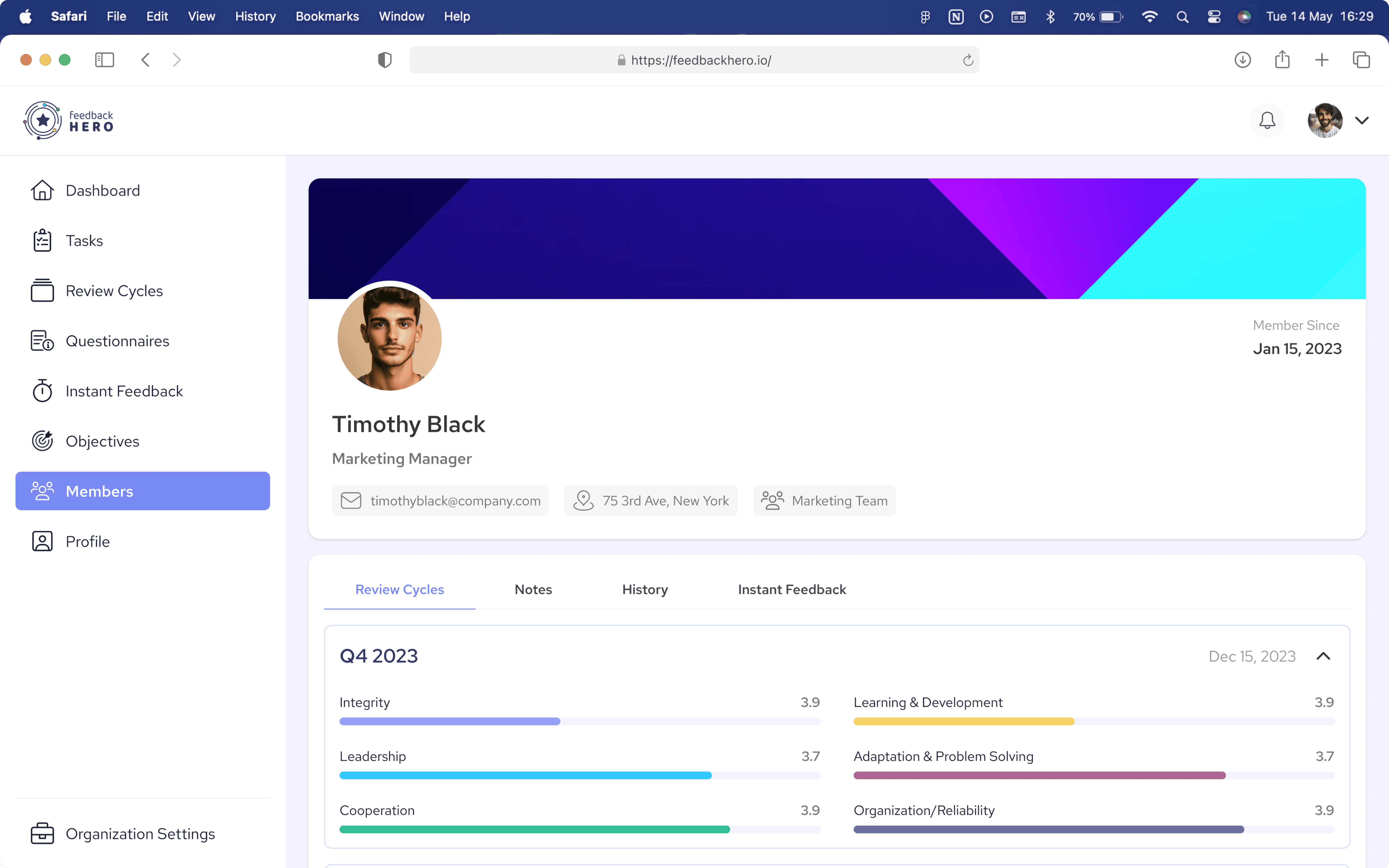Click the Leadership score progress bar
Image resolution: width=1389 pixels, height=868 pixels.
pos(580,775)
